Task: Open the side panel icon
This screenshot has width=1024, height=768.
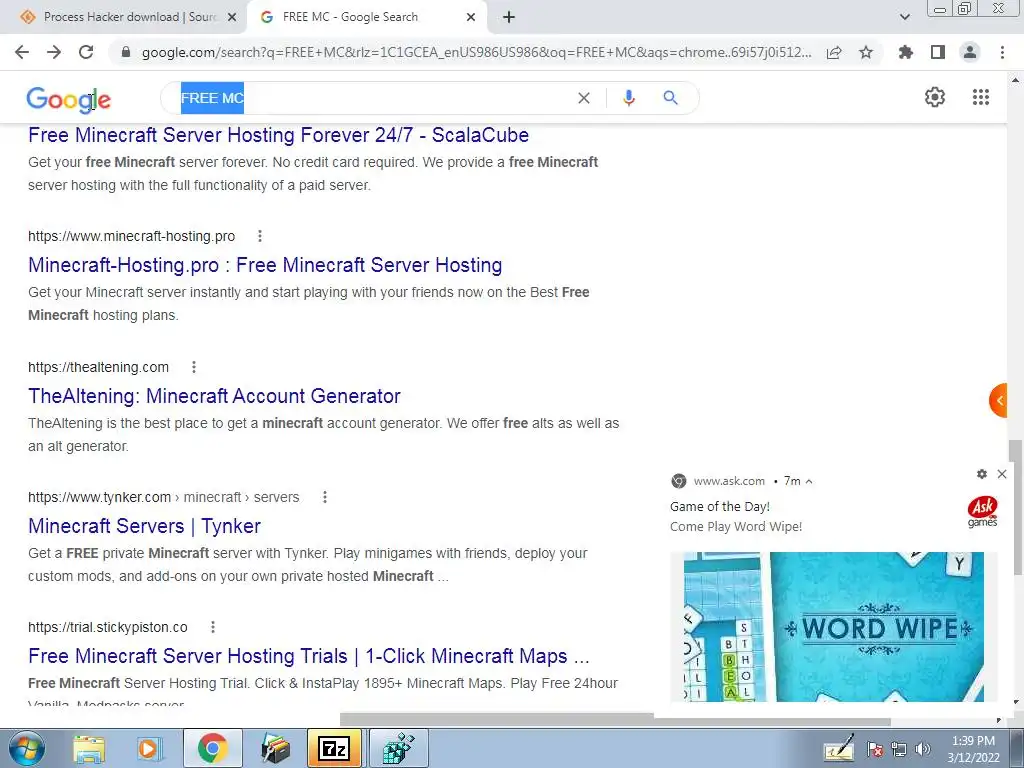Action: tap(938, 52)
